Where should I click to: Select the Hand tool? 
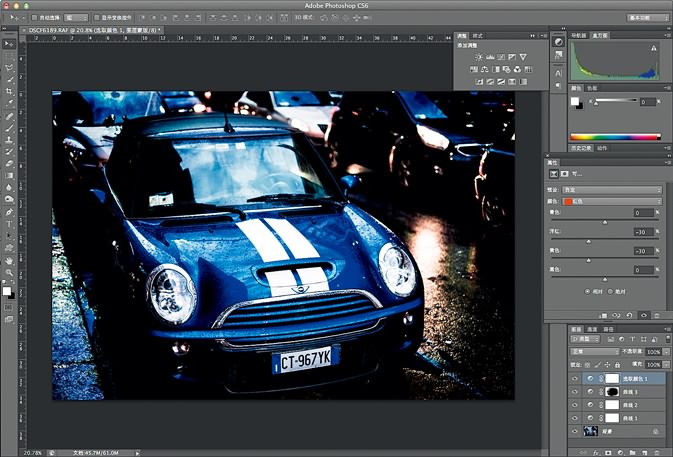coord(9,260)
